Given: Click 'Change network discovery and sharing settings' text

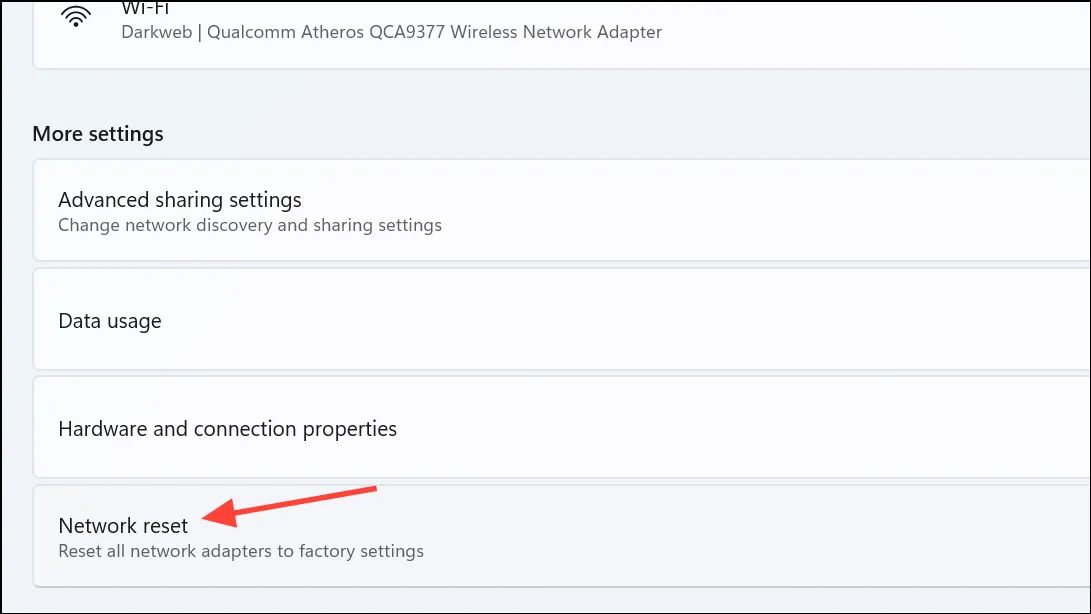Looking at the screenshot, I should pos(250,226).
